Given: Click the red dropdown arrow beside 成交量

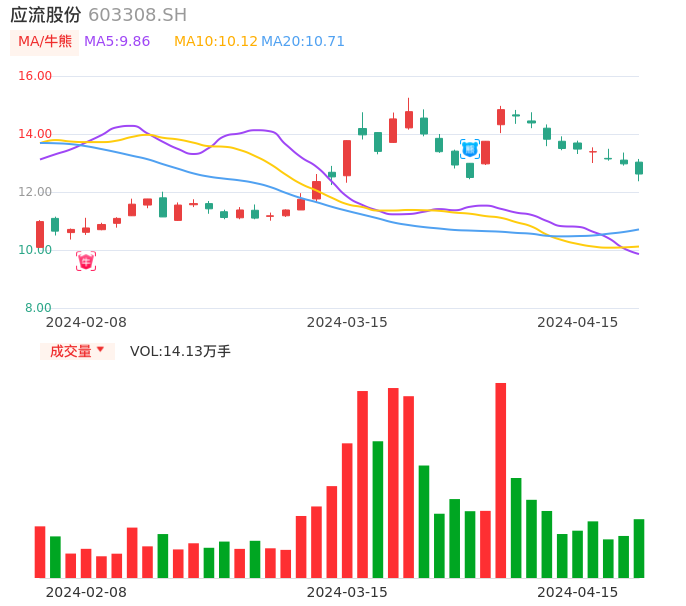Looking at the screenshot, I should point(100,350).
